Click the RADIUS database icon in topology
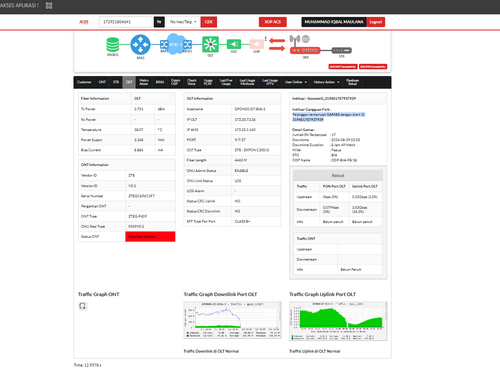Screen dimensions: 500x370 [x=113, y=45]
